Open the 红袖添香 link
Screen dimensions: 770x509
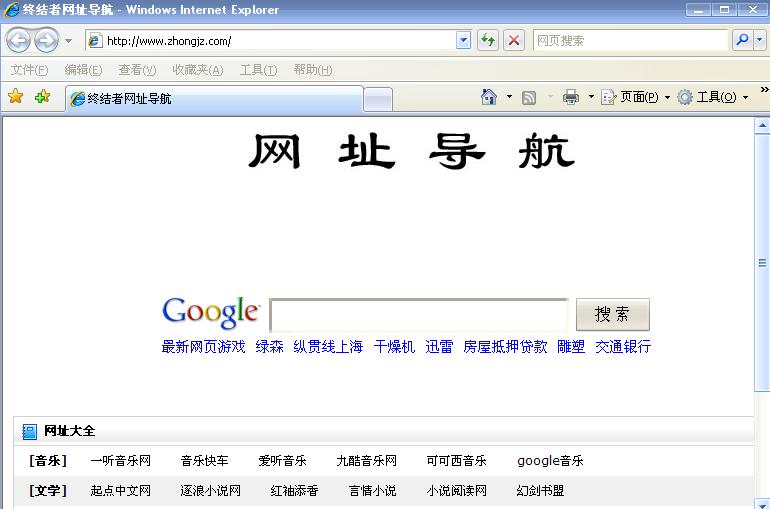click(x=294, y=491)
